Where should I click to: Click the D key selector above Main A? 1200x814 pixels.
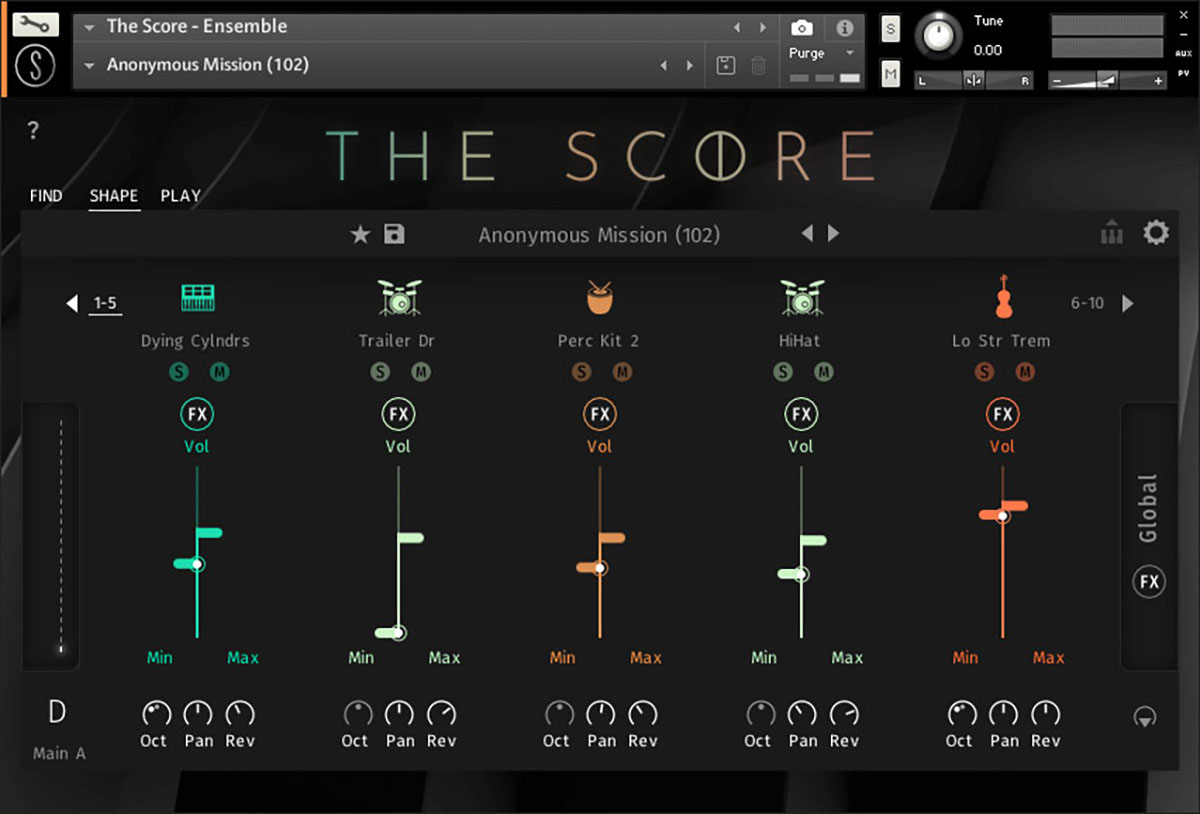point(57,712)
